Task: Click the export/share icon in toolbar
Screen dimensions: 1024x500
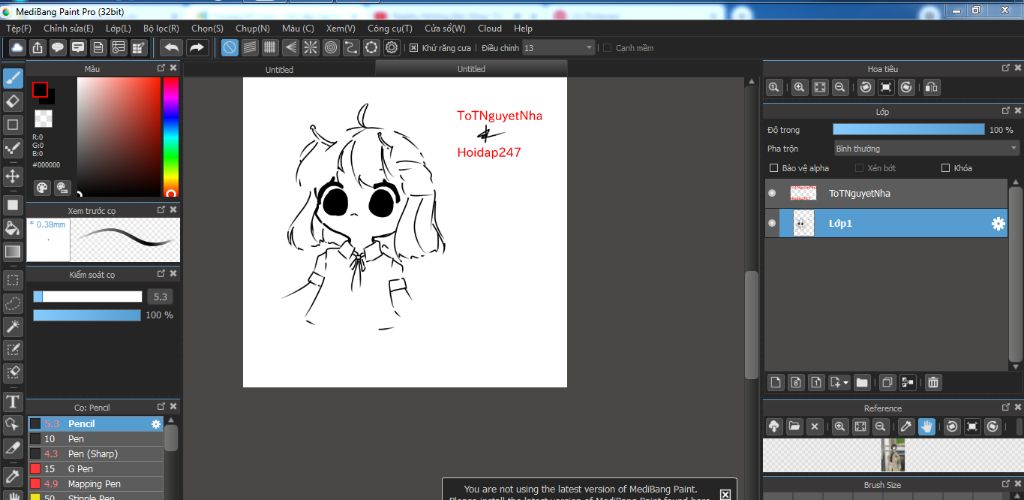Action: (38, 48)
